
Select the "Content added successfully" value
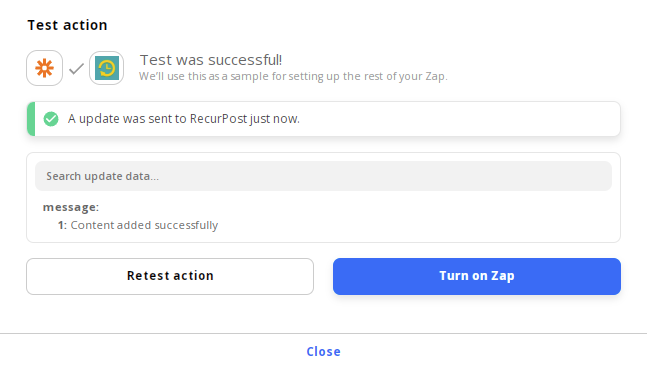[x=144, y=225]
